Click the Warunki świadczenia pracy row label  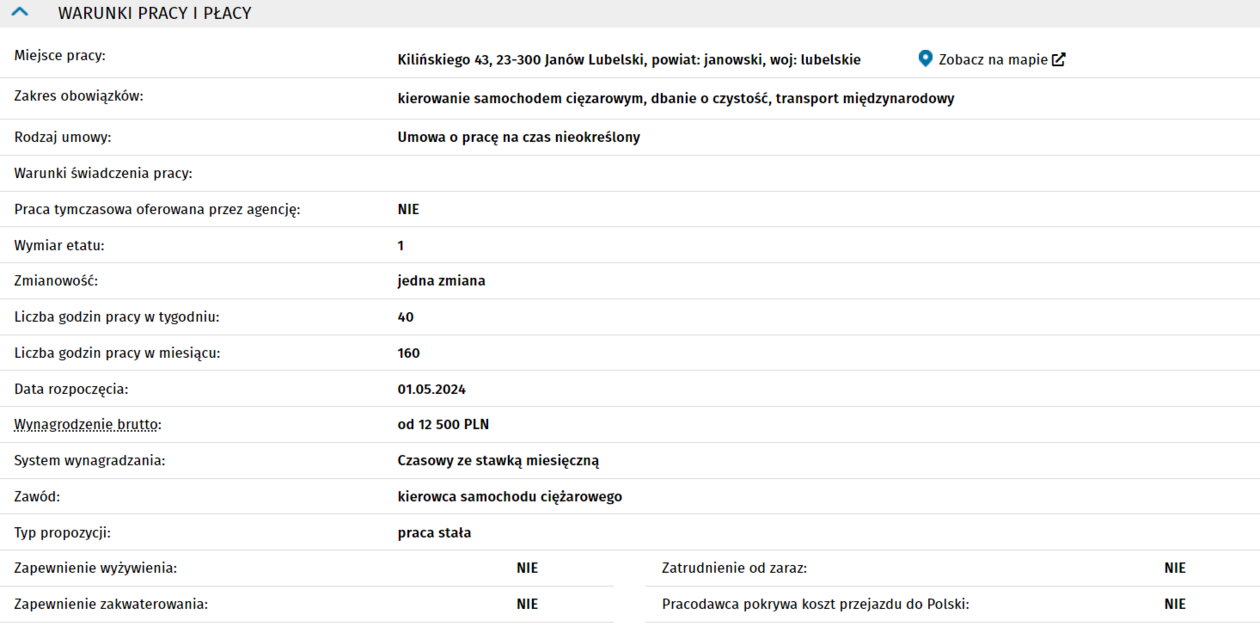[x=103, y=173]
